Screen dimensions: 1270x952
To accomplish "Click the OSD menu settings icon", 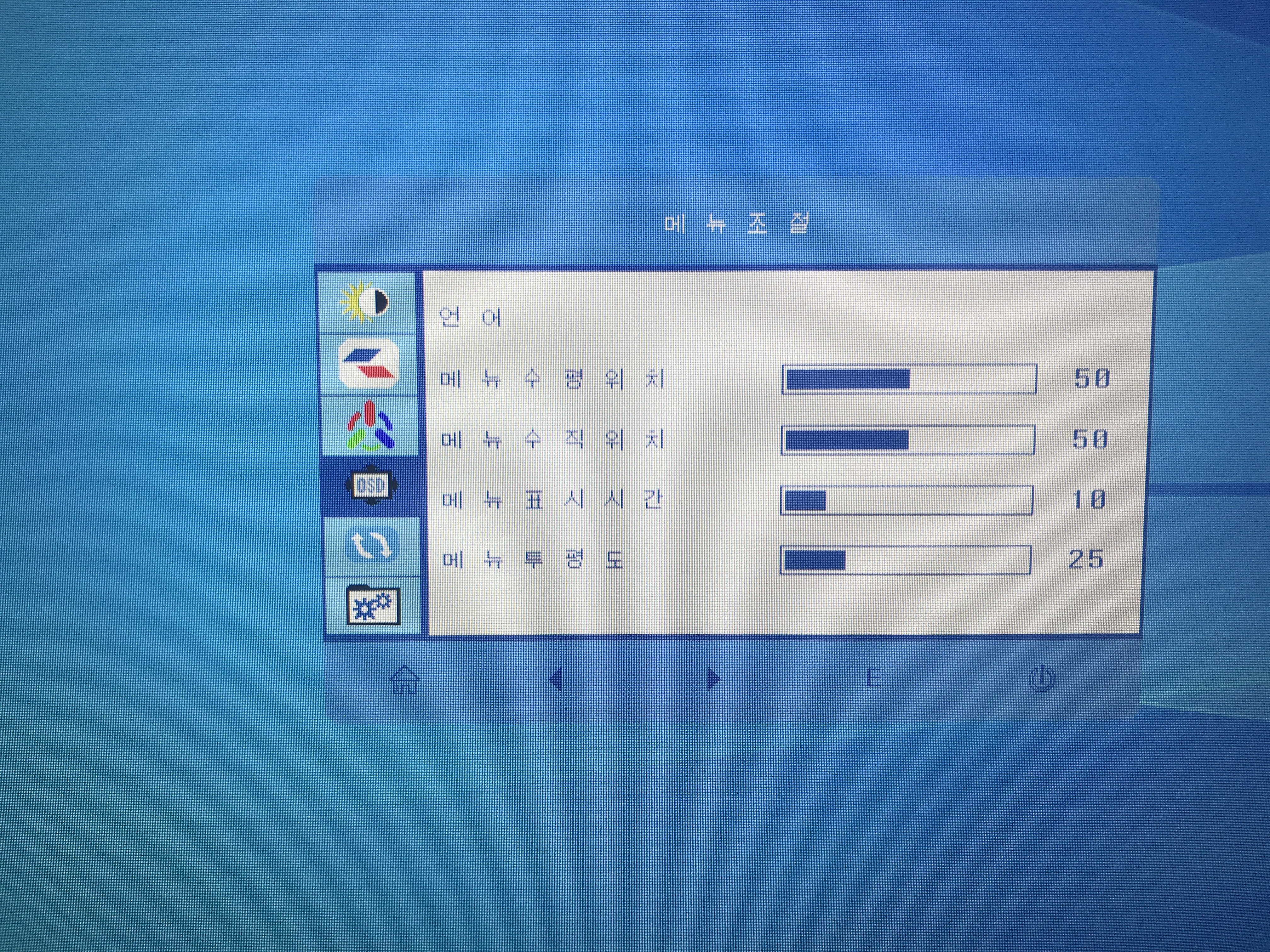I will coord(370,485).
